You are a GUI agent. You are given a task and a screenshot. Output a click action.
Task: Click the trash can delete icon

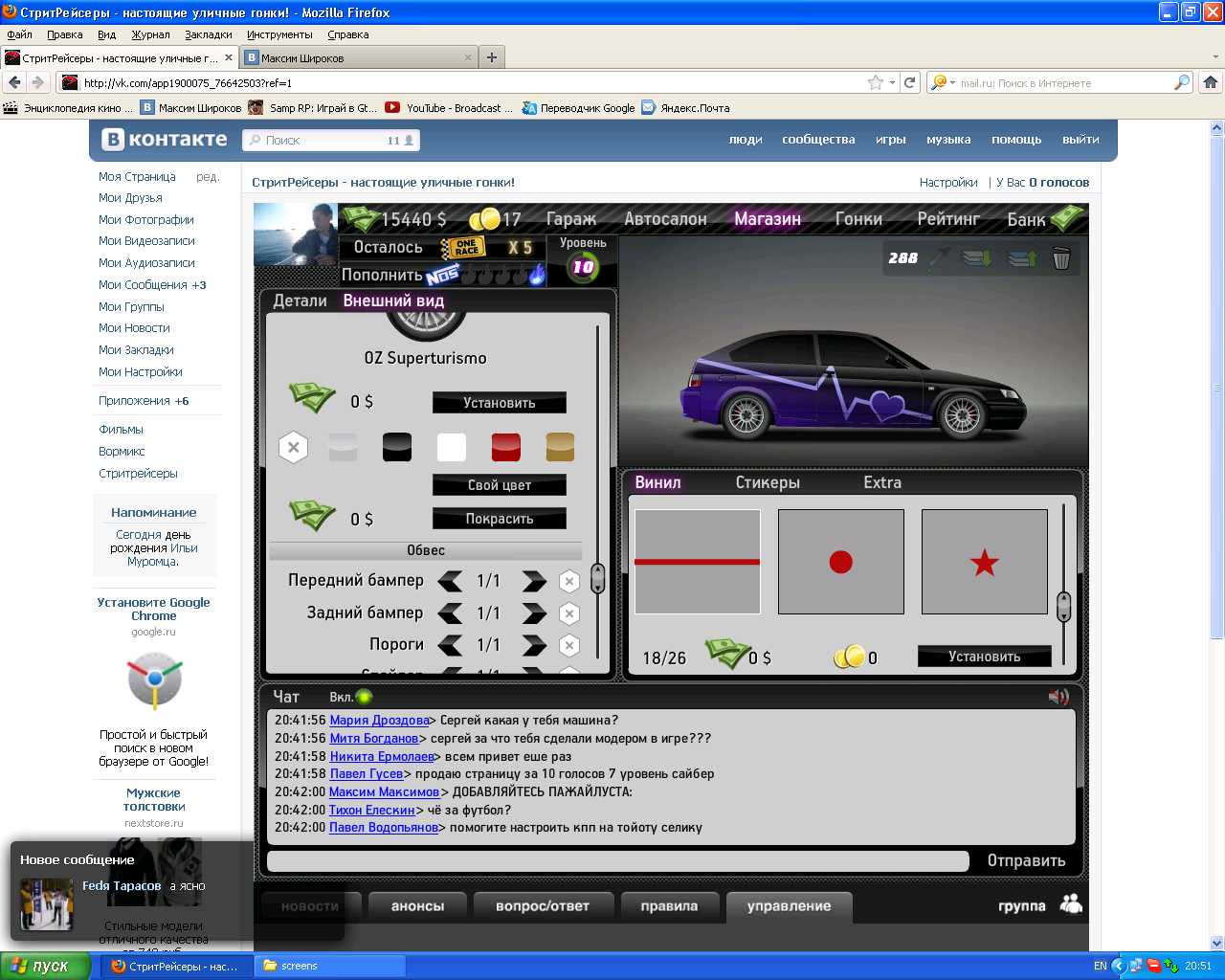pyautogui.click(x=1061, y=258)
